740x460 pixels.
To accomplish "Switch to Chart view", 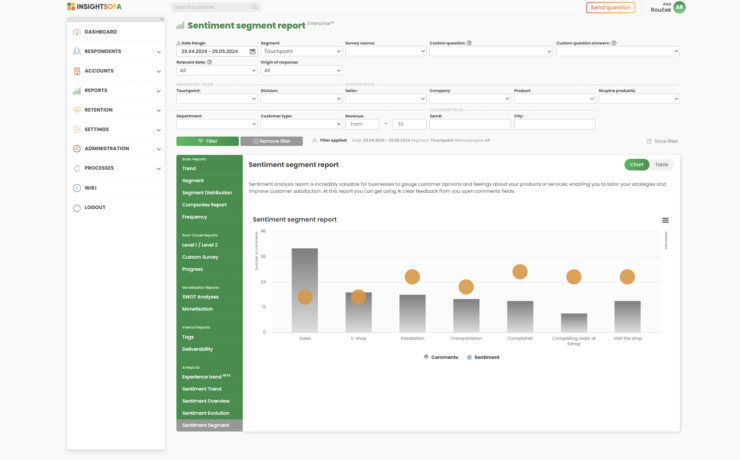I will point(637,165).
